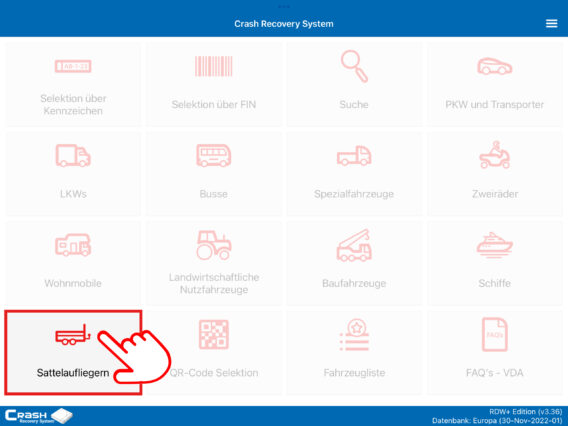Tap the barcode FIN selection icon
Viewport: 568px width, 426px height.
point(213,66)
